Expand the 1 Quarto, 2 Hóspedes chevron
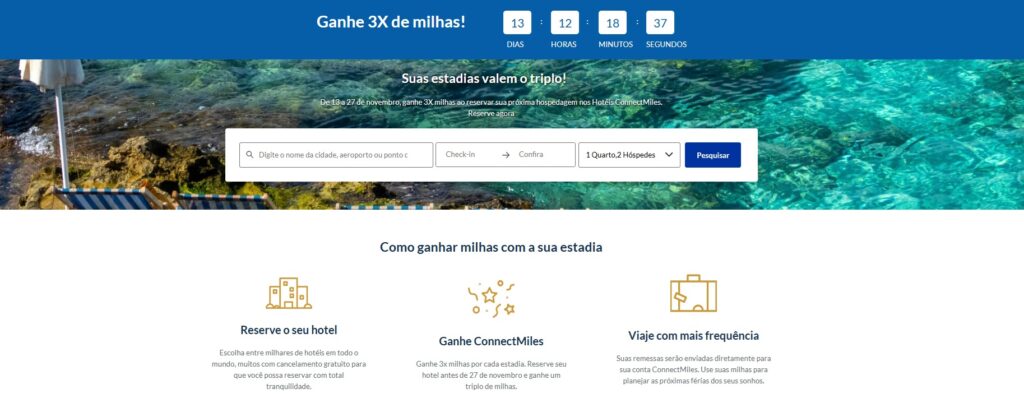Image resolution: width=1024 pixels, height=412 pixels. [x=669, y=155]
